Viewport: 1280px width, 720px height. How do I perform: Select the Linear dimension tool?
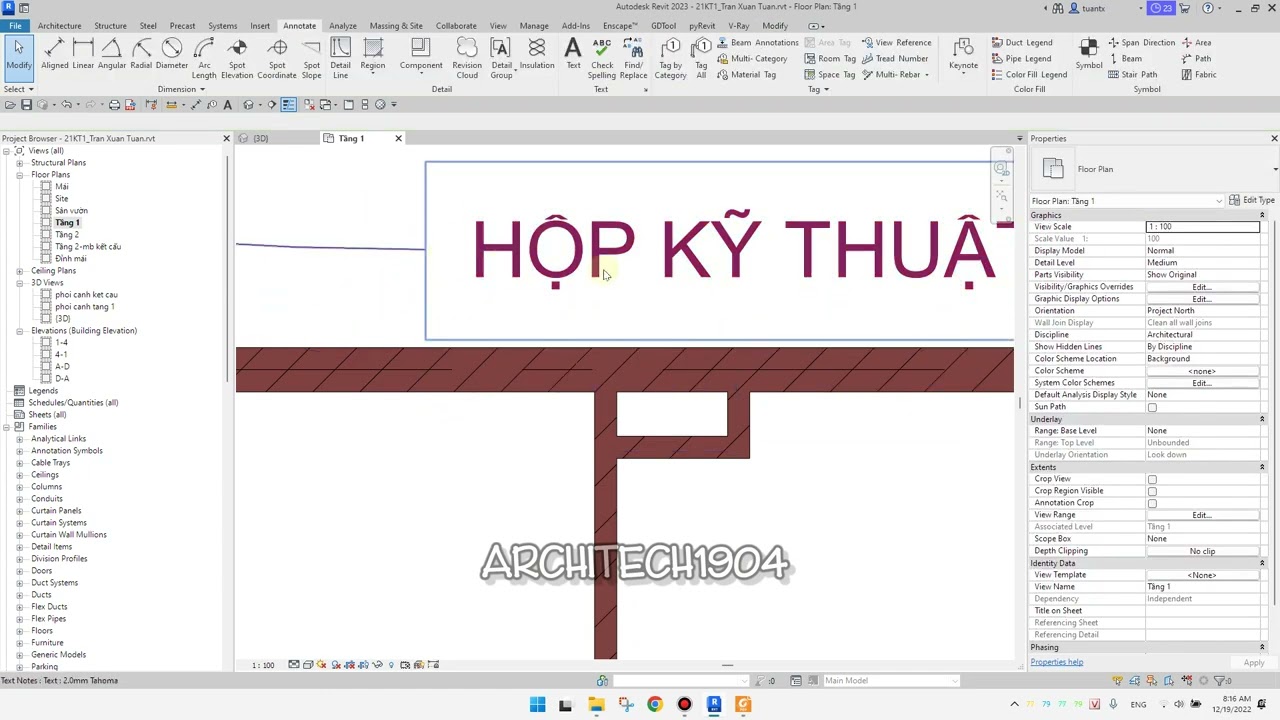[x=83, y=55]
